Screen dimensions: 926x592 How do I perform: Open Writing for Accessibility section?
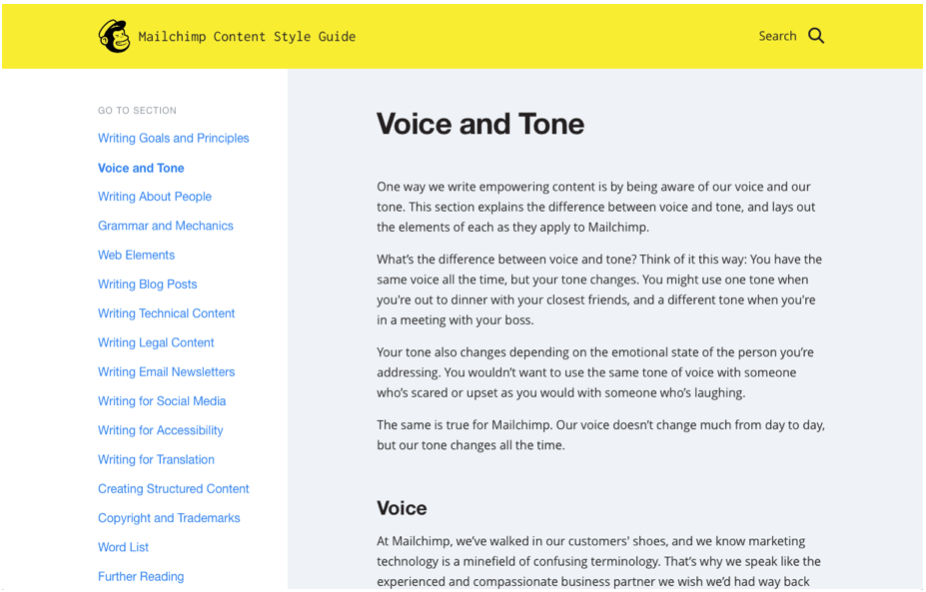[161, 430]
